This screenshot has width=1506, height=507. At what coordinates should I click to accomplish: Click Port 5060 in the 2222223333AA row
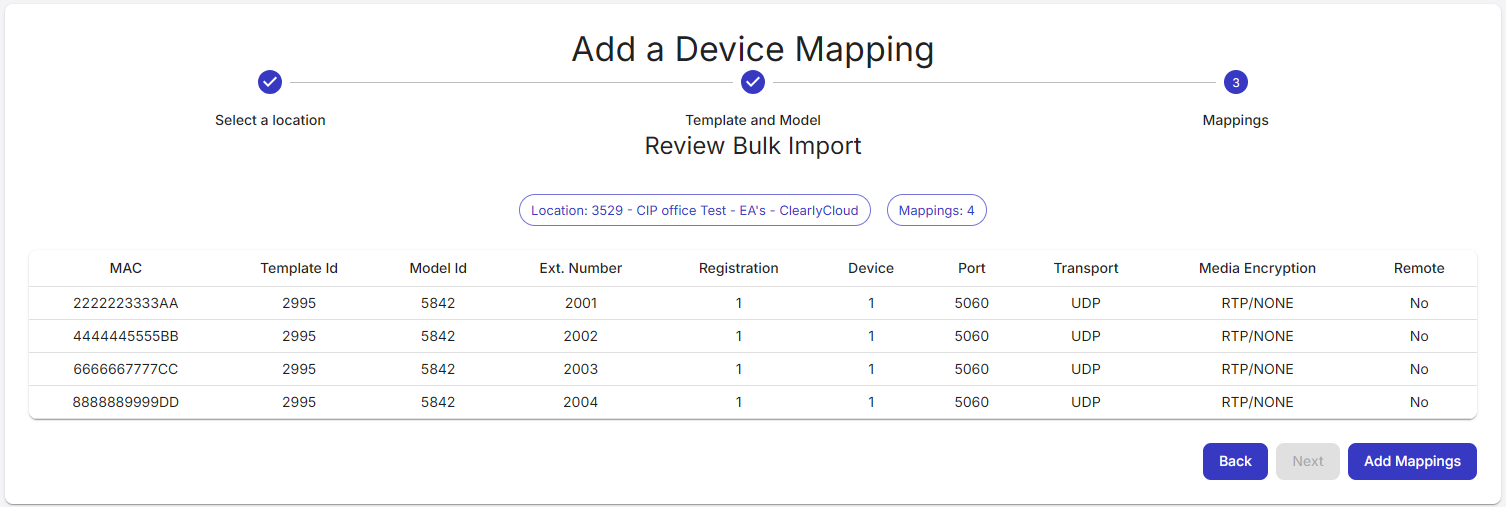pos(972,303)
